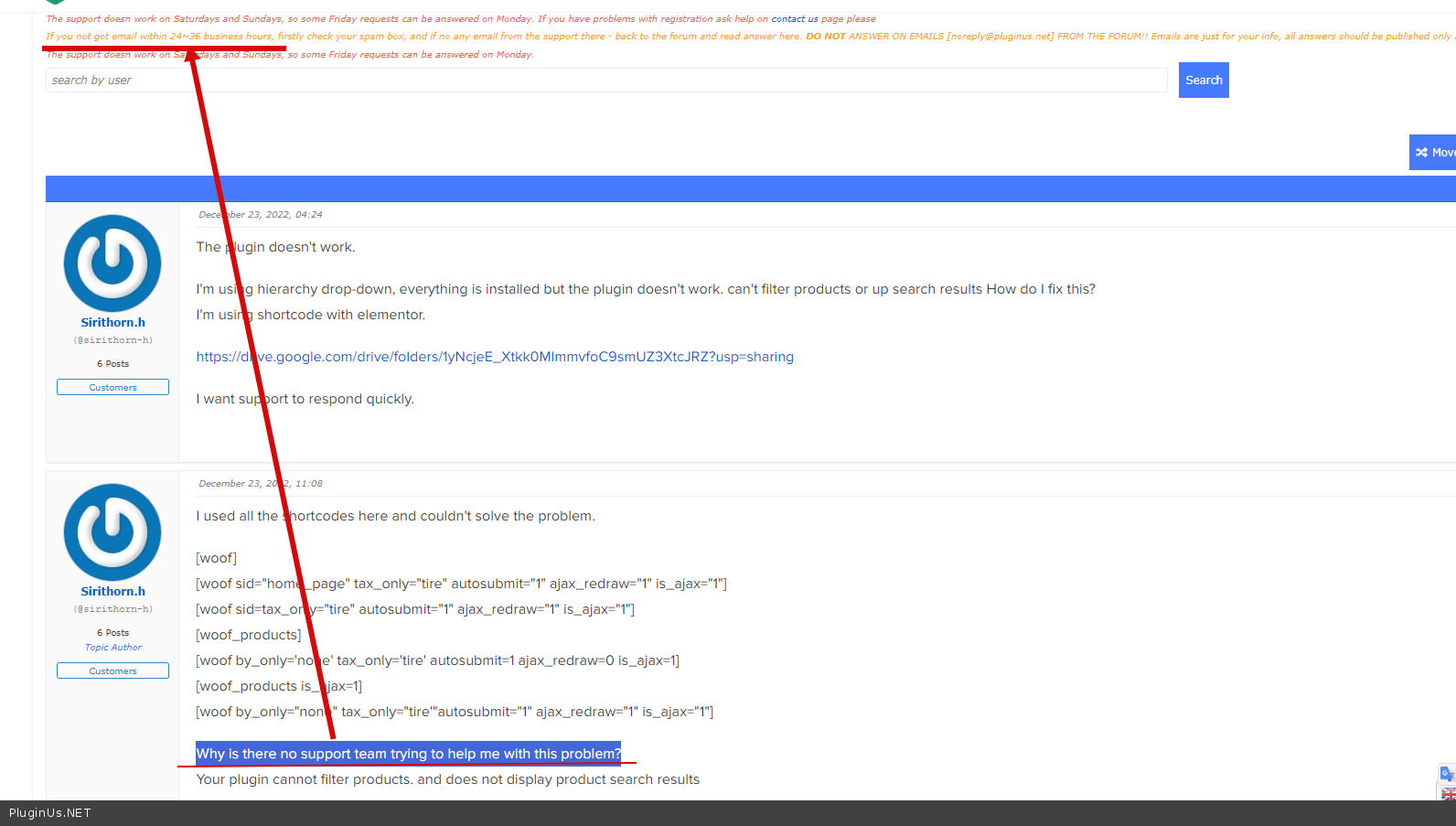This screenshot has height=826, width=1456.
Task: Click the 11:08 post timestamp
Action: point(261,484)
